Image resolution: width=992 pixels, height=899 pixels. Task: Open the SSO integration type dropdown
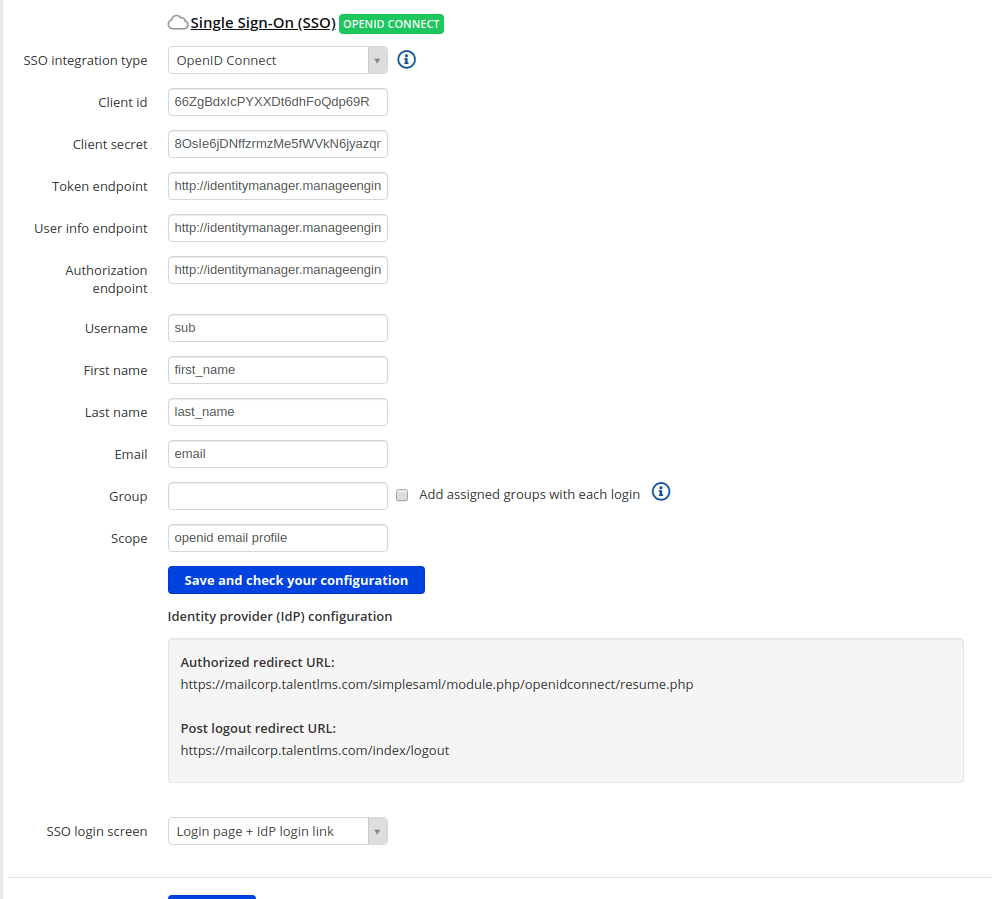[x=277, y=60]
